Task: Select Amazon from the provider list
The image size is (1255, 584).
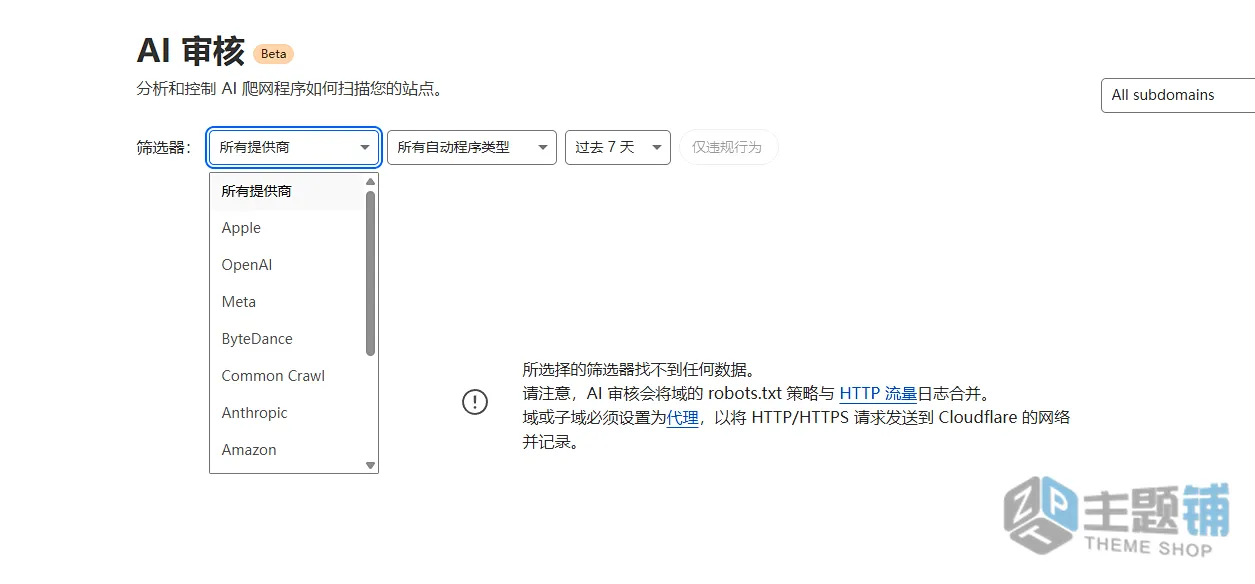Action: click(287, 450)
